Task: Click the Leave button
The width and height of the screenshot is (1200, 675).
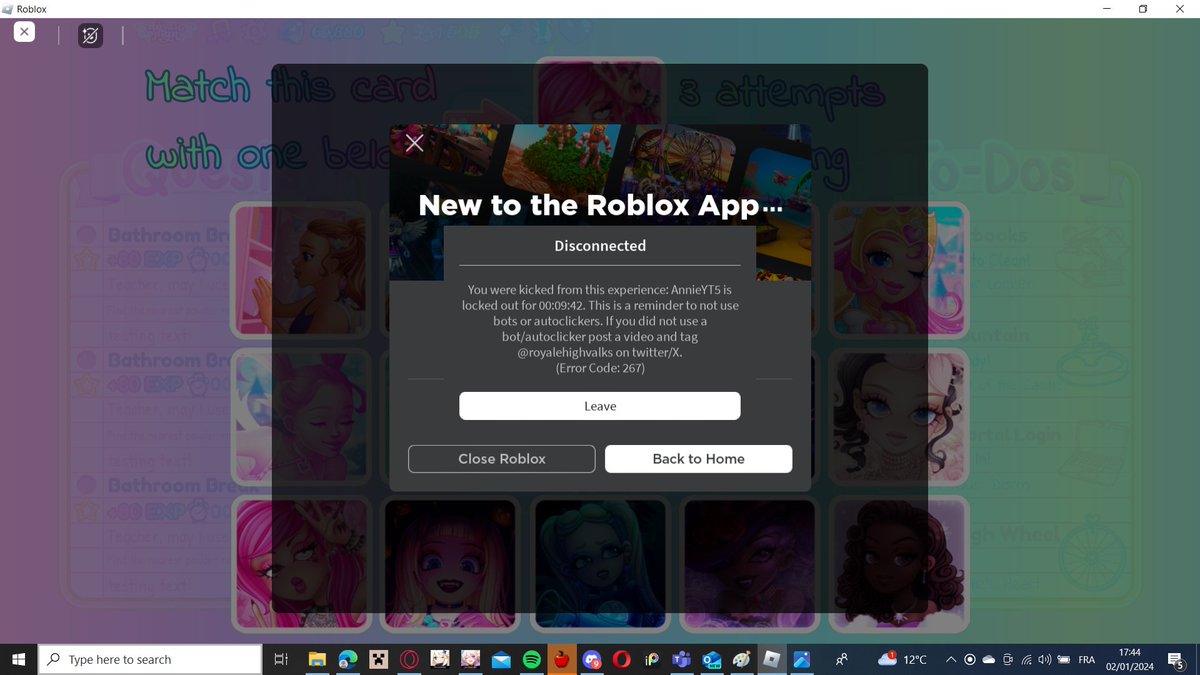Action: (600, 406)
